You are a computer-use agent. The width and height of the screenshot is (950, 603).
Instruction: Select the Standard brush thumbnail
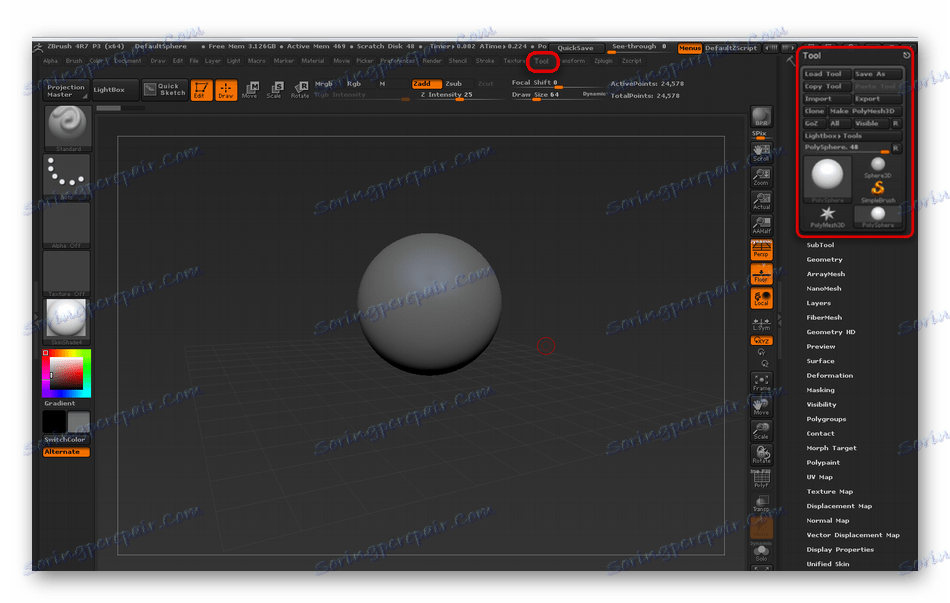pyautogui.click(x=68, y=127)
